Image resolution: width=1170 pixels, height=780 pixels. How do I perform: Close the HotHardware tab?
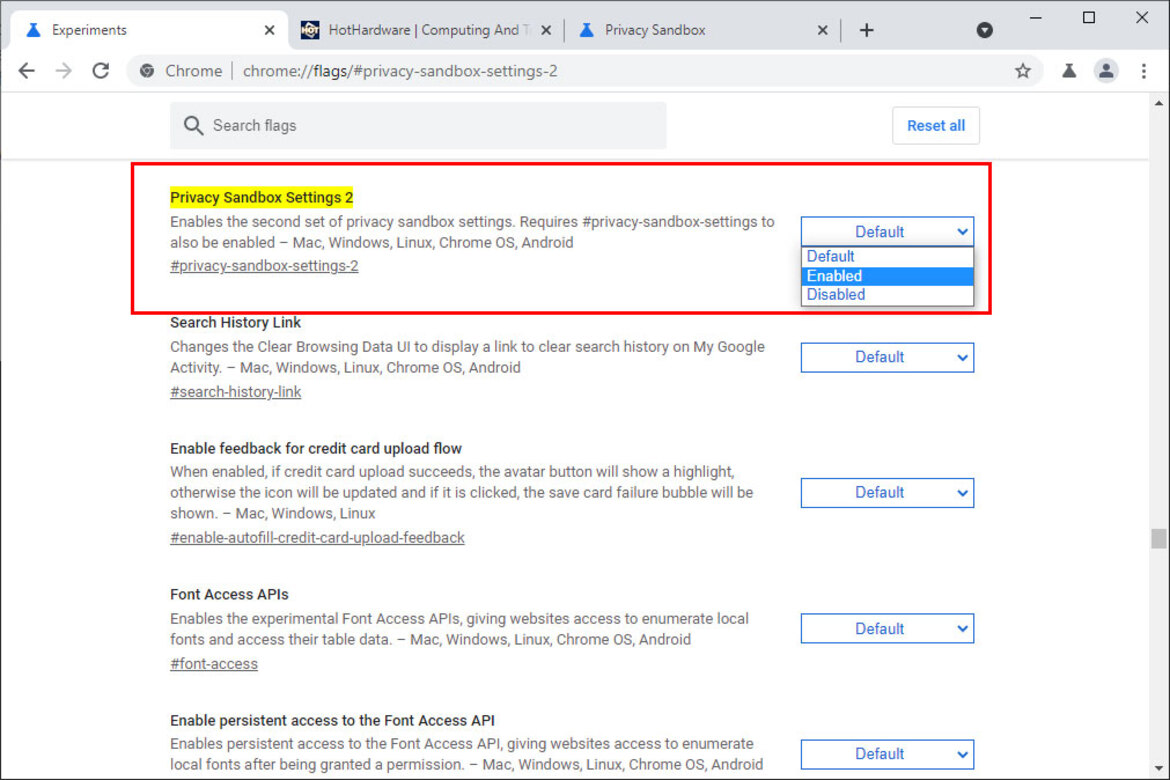pos(546,30)
